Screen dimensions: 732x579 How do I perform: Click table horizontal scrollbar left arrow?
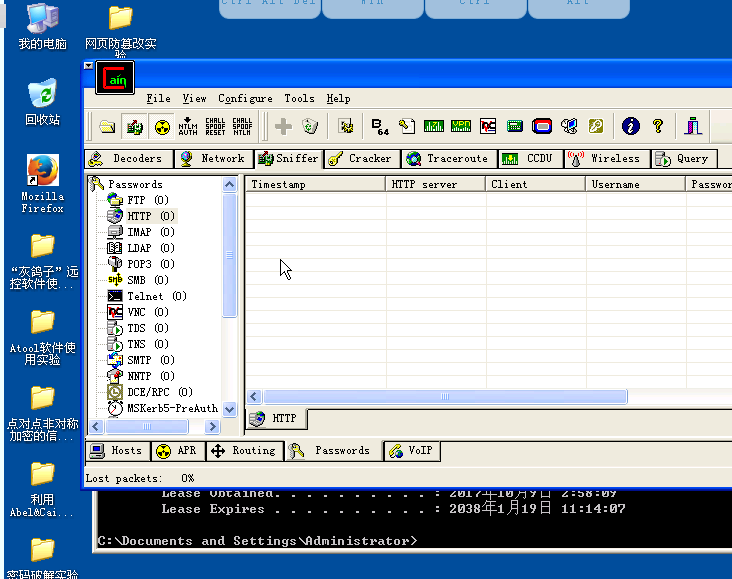(253, 397)
